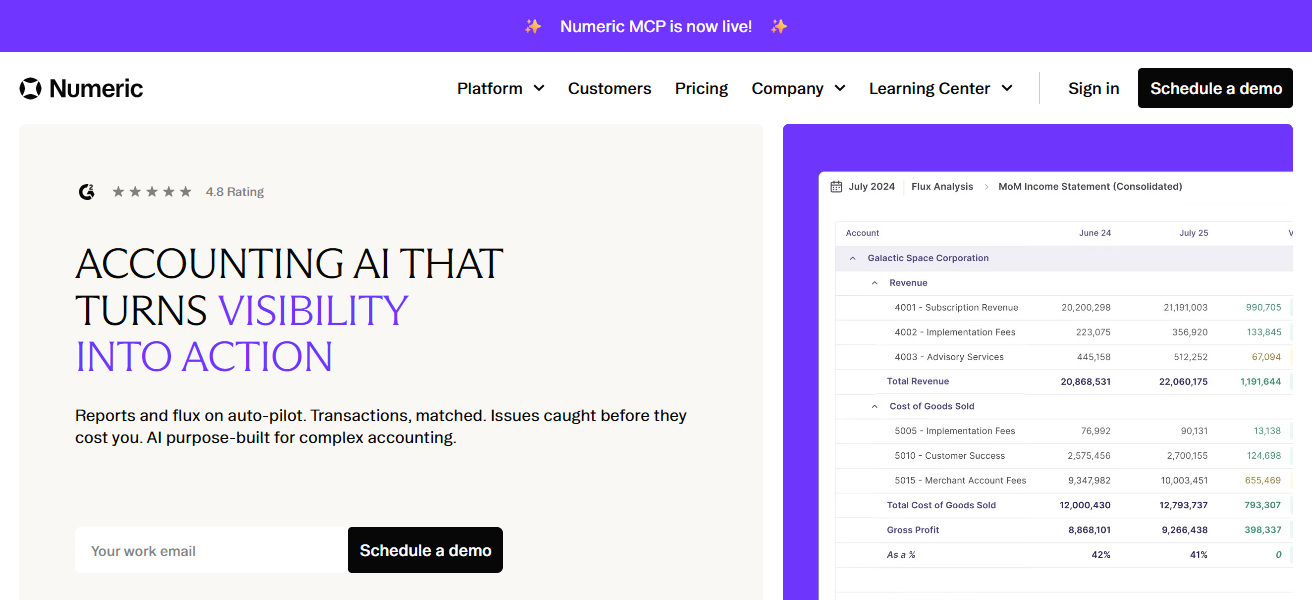Select the As a % row

[1064, 555]
